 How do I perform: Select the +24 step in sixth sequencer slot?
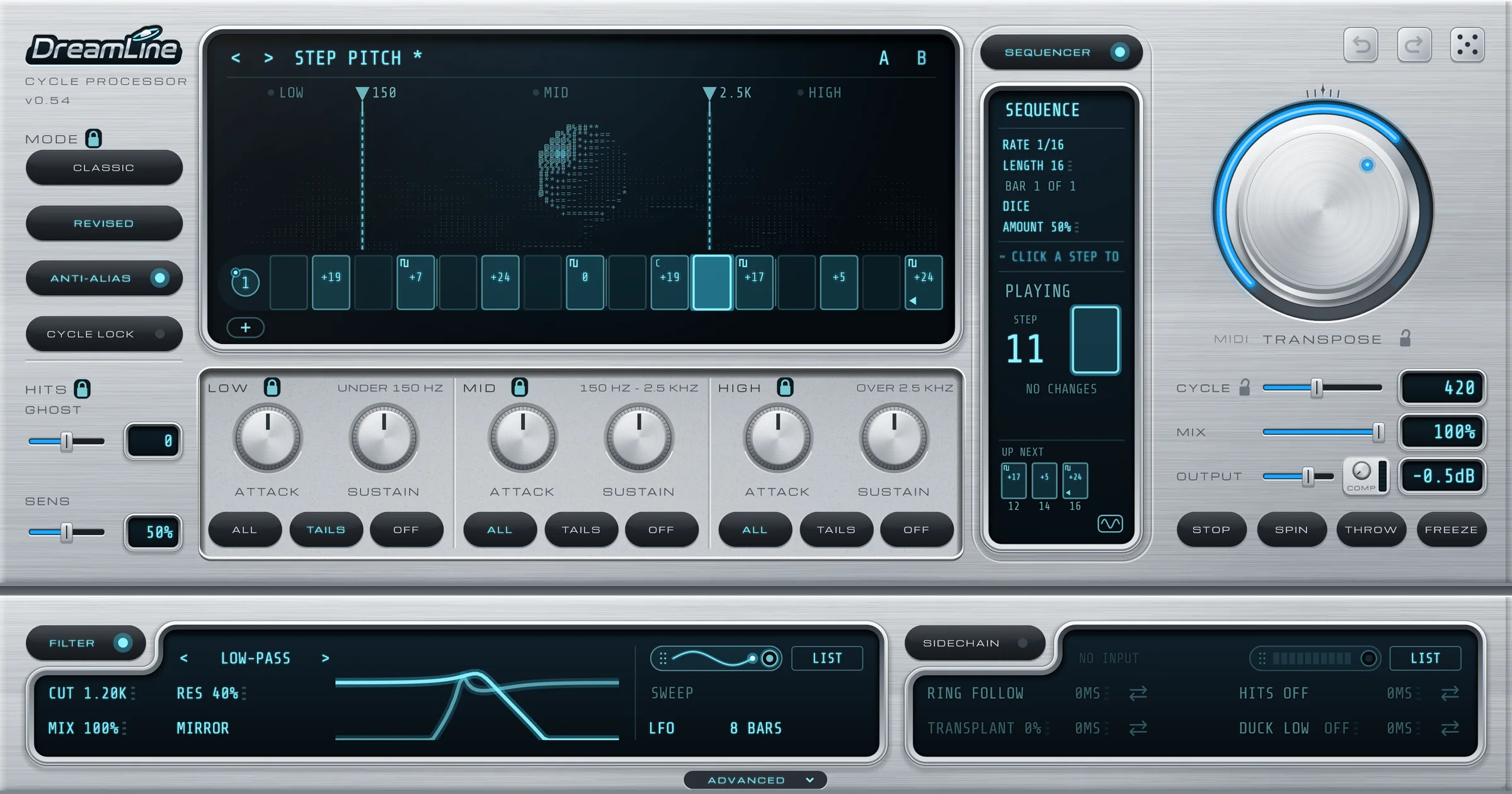[500, 282]
